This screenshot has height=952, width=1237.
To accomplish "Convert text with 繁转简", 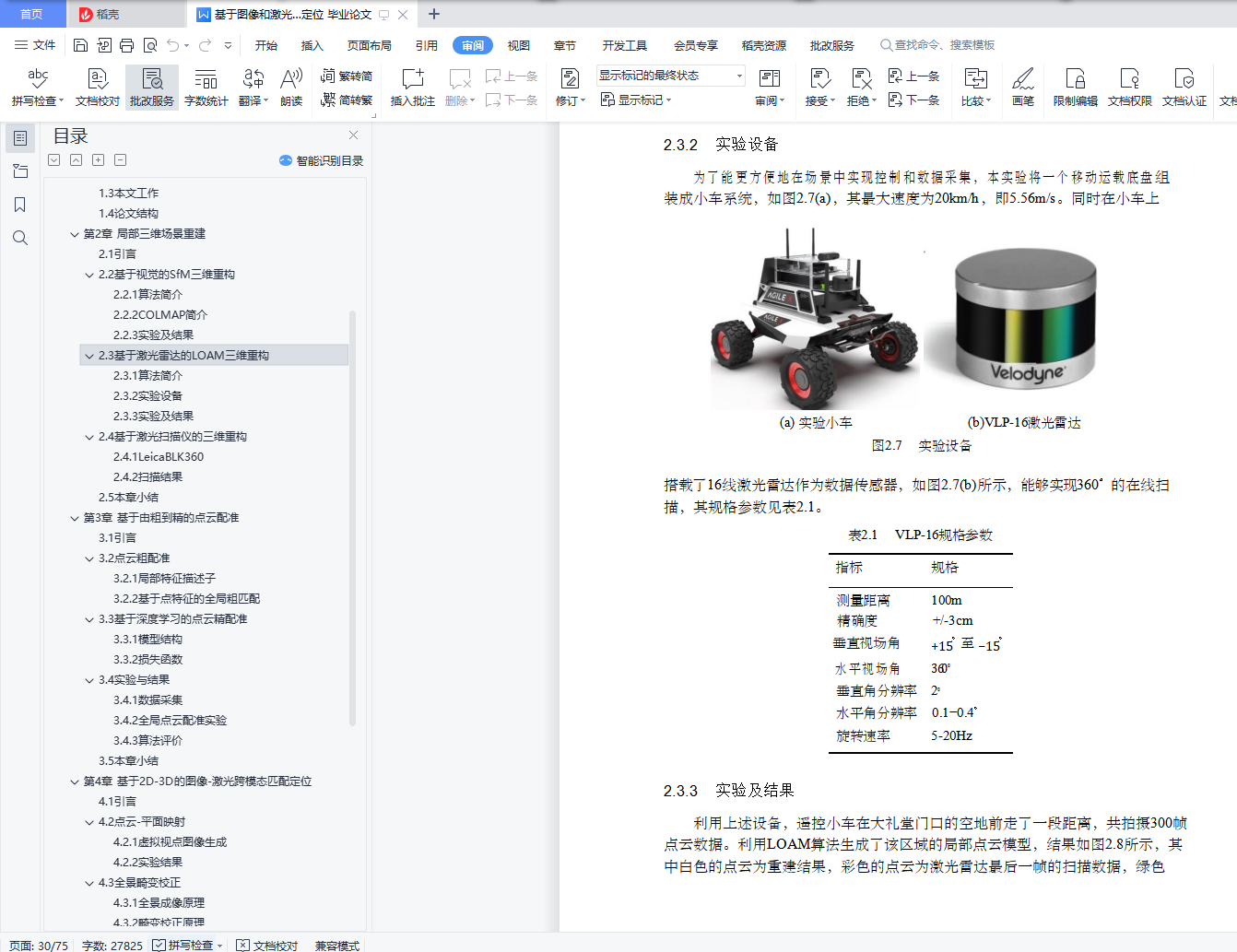I will (x=347, y=76).
